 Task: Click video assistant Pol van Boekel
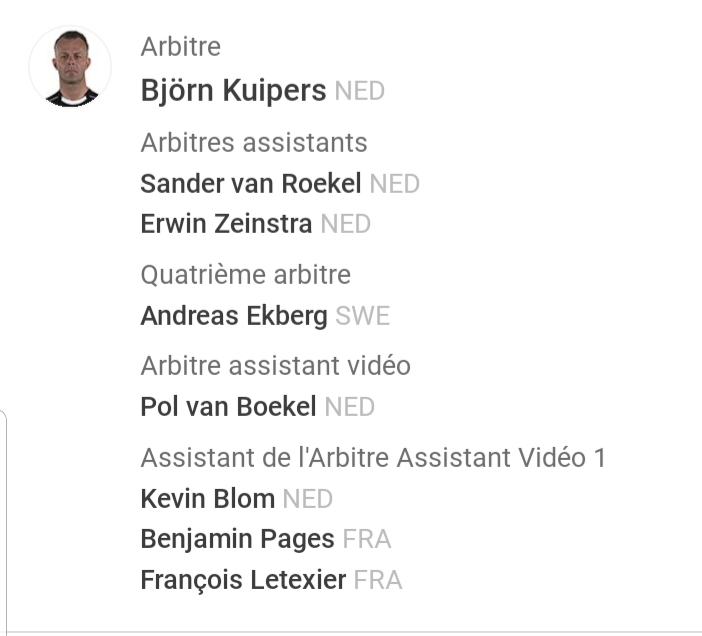click(x=228, y=407)
